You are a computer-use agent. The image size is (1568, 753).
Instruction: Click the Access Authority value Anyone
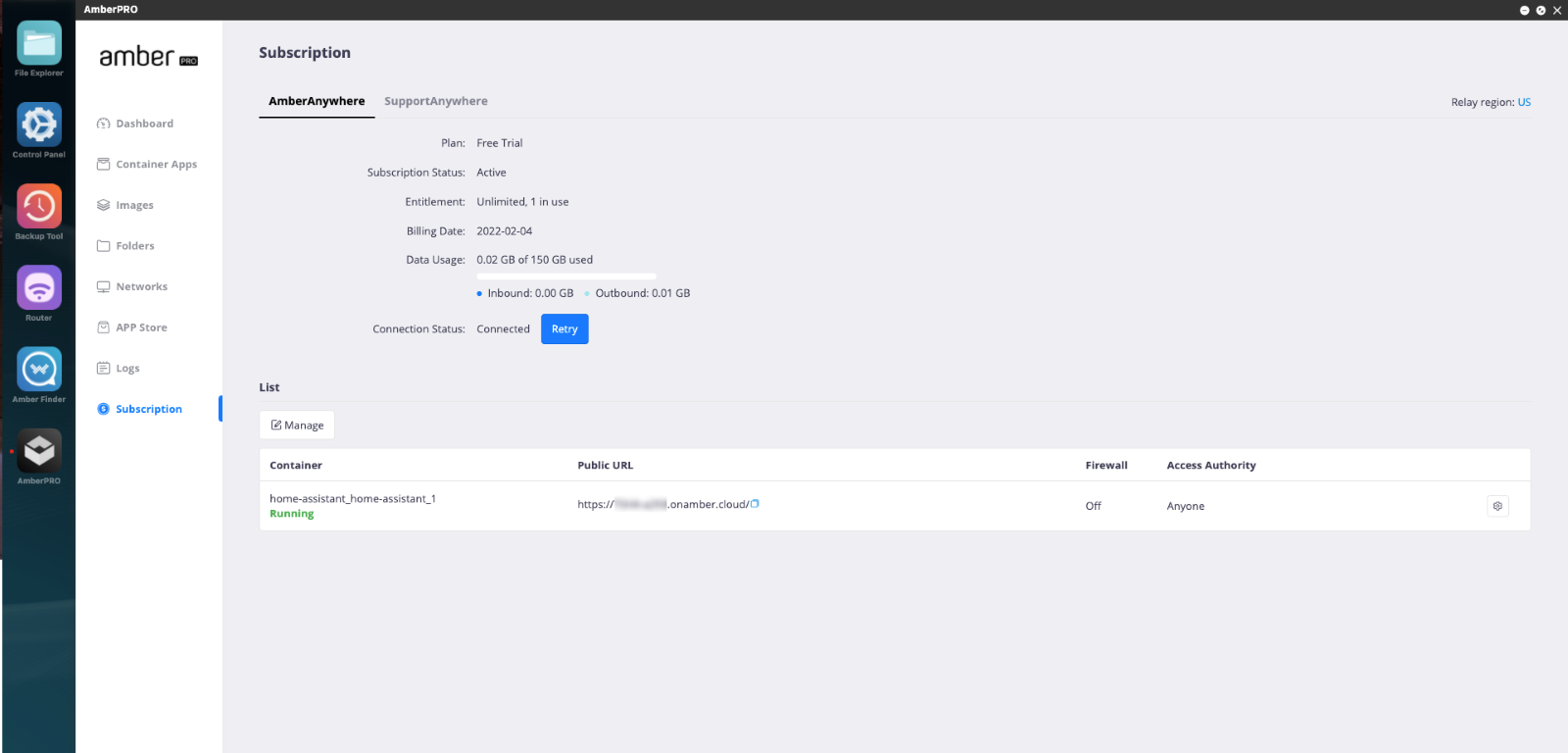click(1186, 506)
